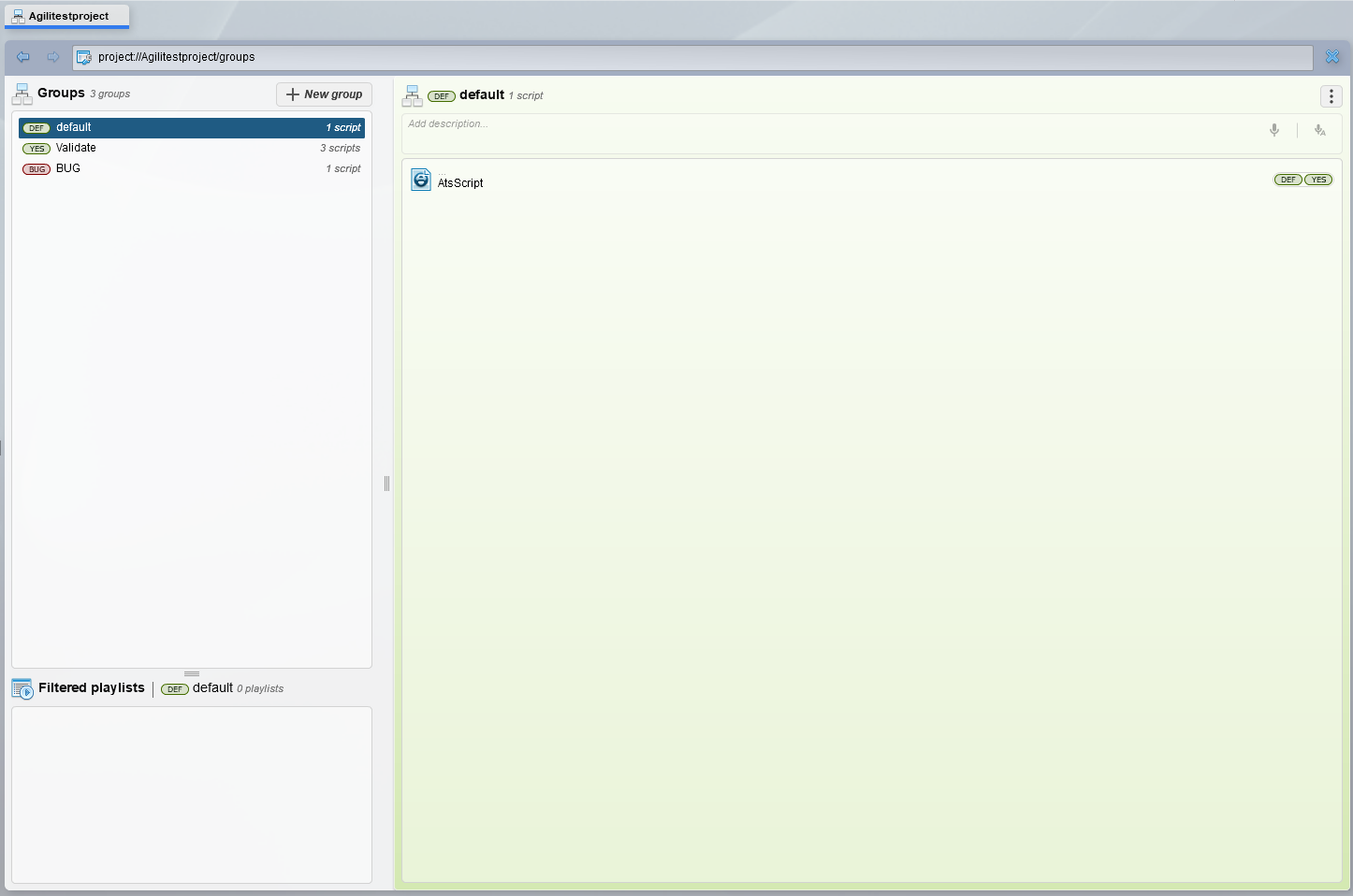The height and width of the screenshot is (896, 1353).
Task: Select the BUG group
Action: (x=192, y=168)
